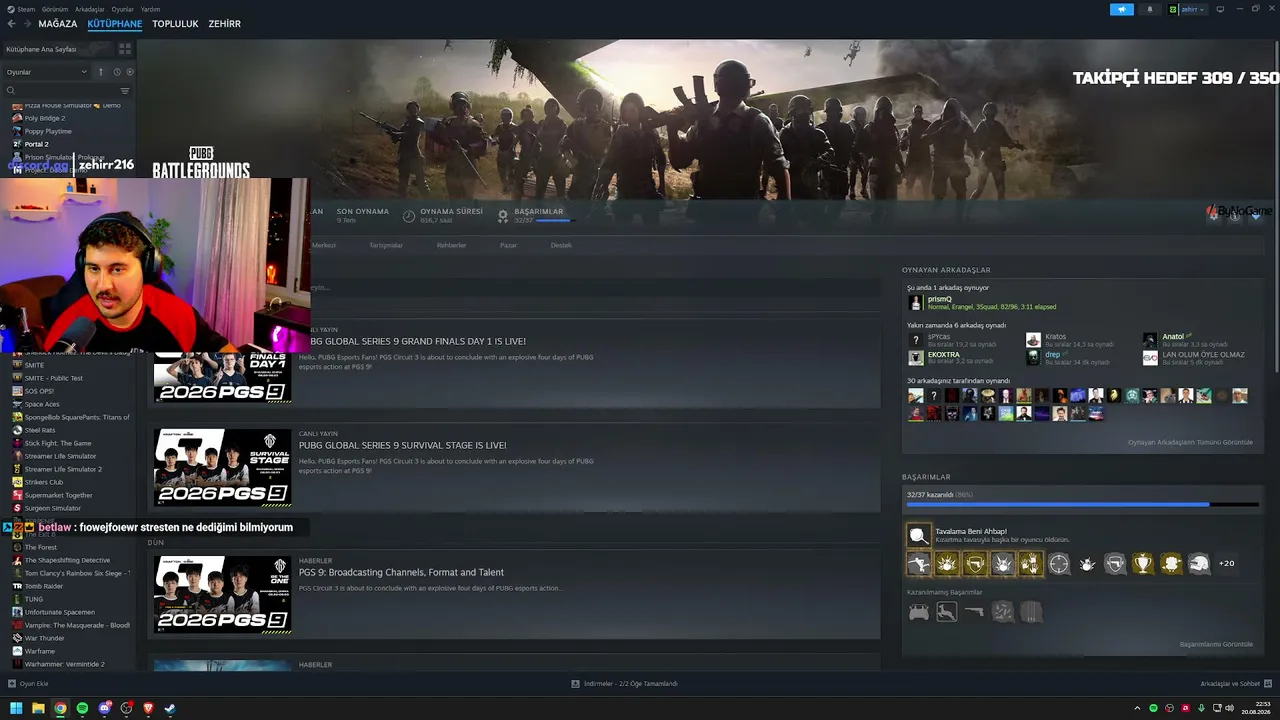This screenshot has width=1280, height=720.
Task: Open the Yardım menu
Action: [x=149, y=9]
